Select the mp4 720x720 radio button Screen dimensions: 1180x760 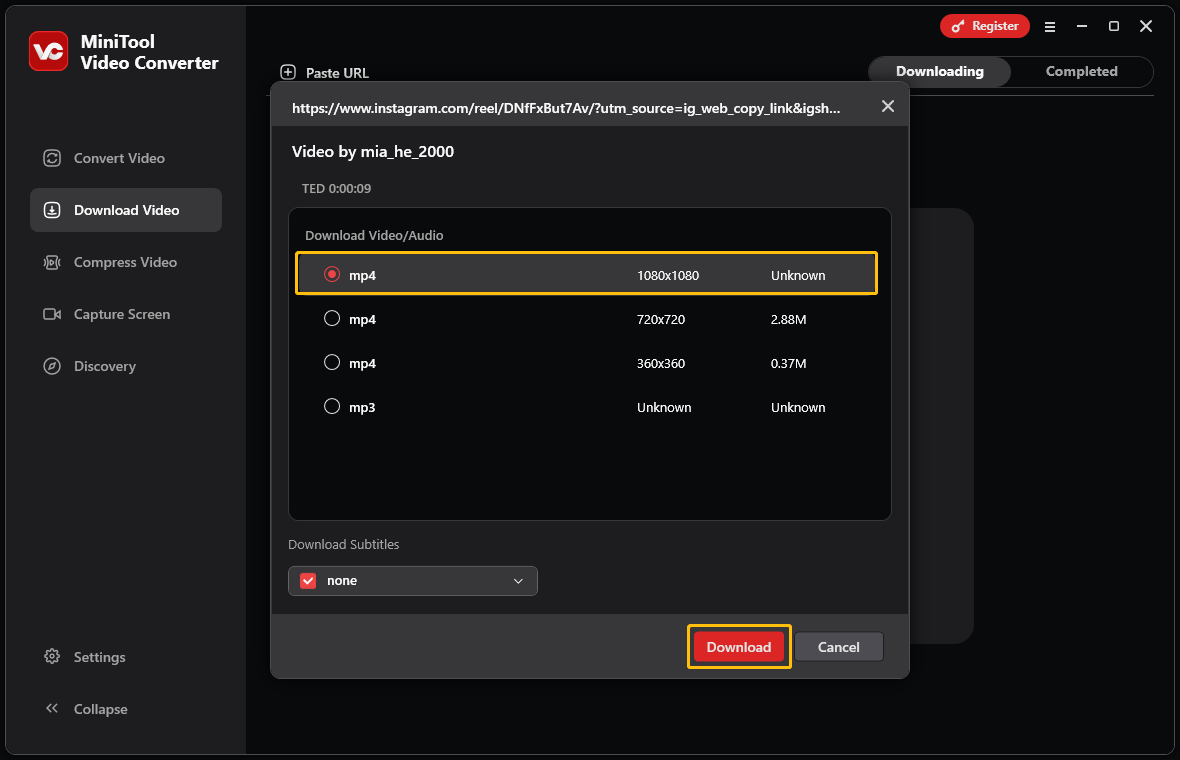(332, 318)
